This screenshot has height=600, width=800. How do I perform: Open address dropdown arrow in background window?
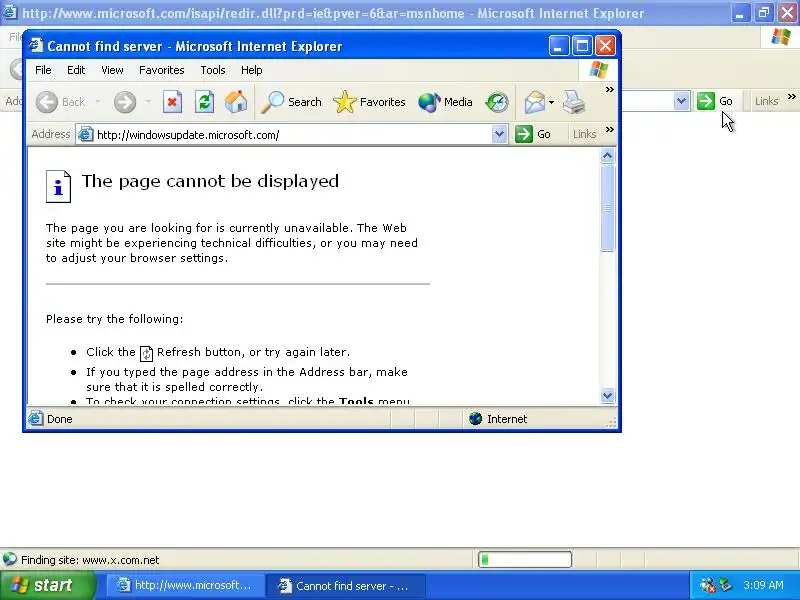click(681, 101)
